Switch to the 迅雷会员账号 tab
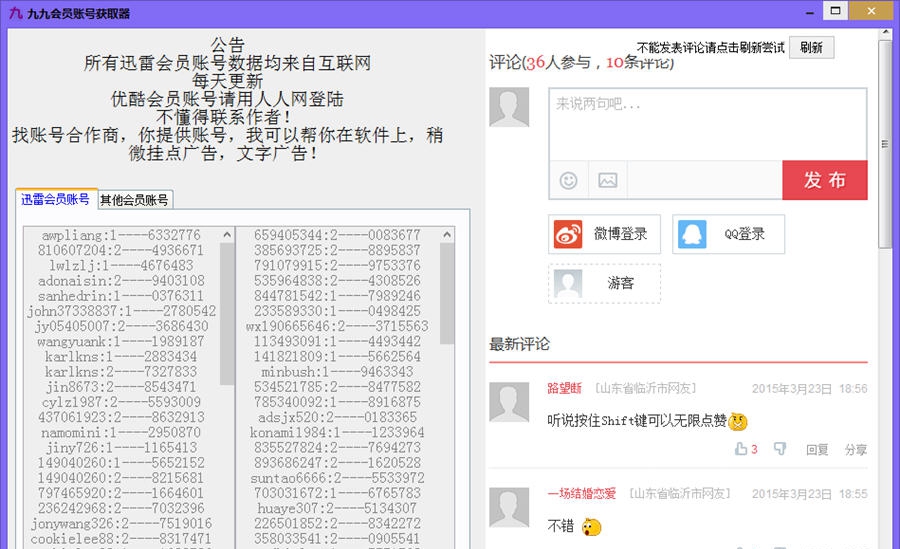 (x=56, y=199)
